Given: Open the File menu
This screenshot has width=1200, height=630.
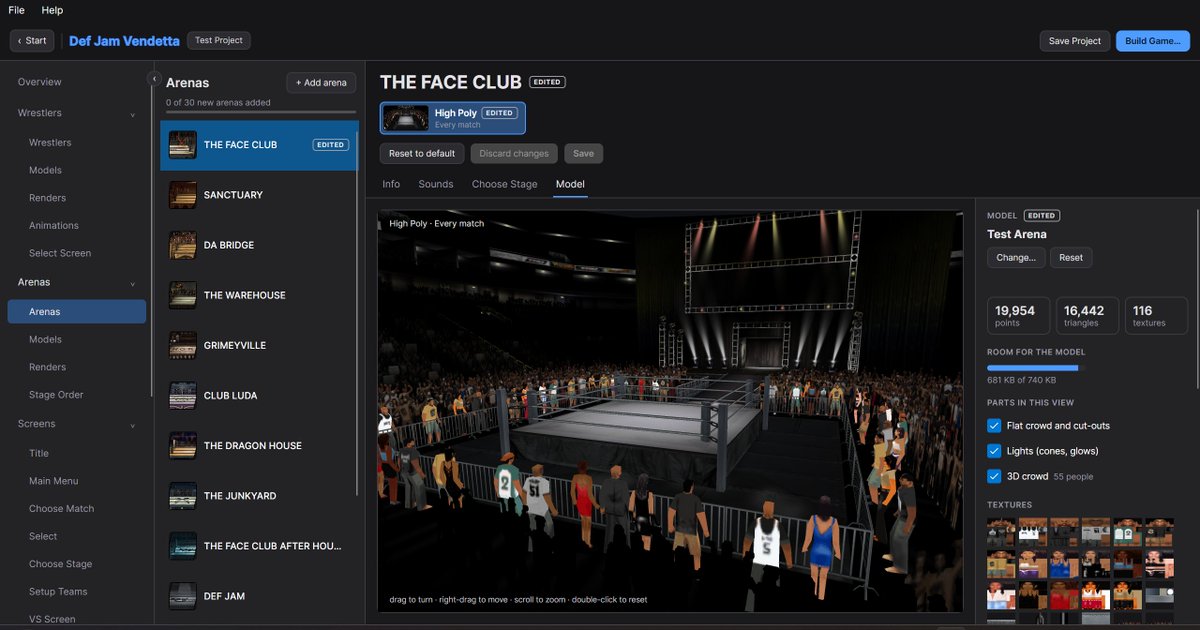Looking at the screenshot, I should tap(16, 10).
